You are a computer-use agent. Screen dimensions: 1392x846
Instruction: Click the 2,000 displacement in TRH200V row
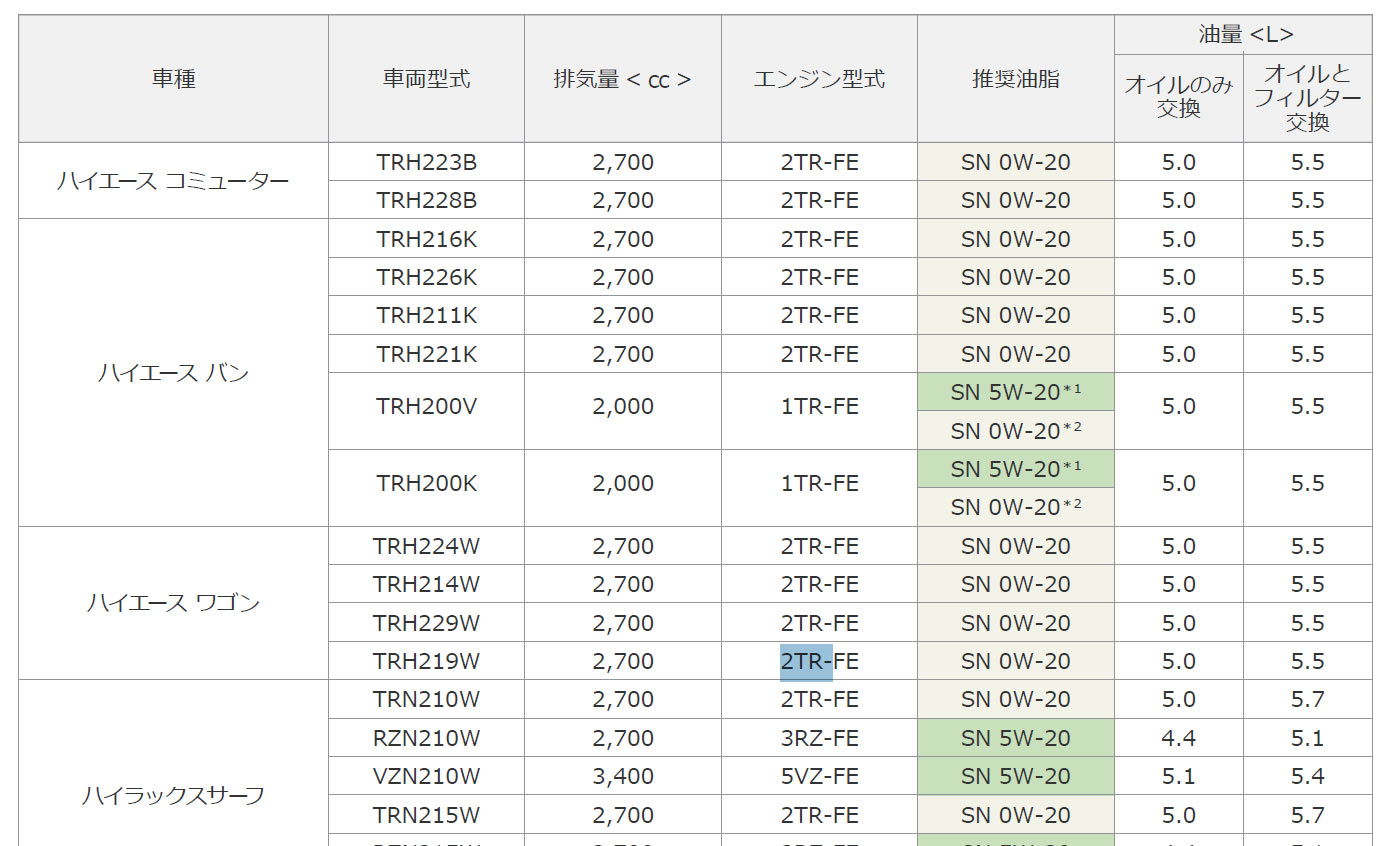tap(623, 406)
